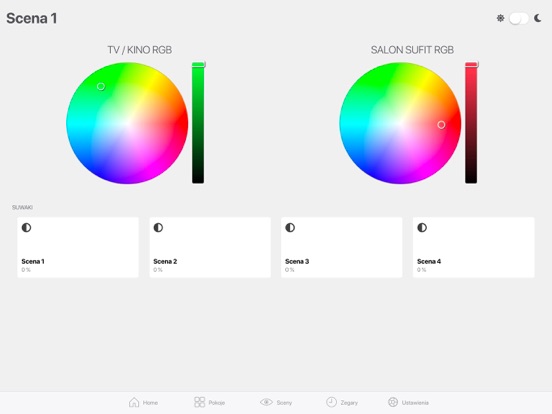Go to the Home tab

tap(143, 402)
